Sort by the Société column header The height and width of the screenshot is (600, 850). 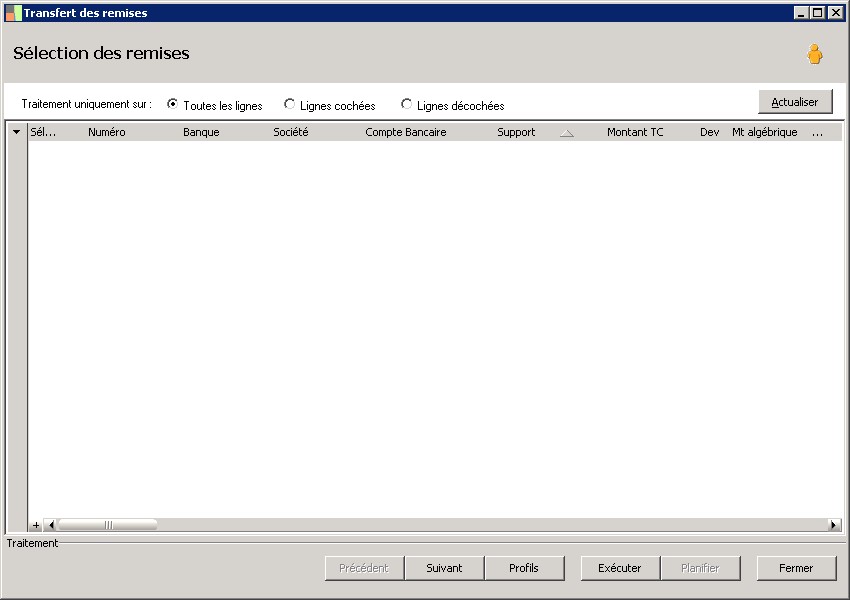tap(291, 132)
